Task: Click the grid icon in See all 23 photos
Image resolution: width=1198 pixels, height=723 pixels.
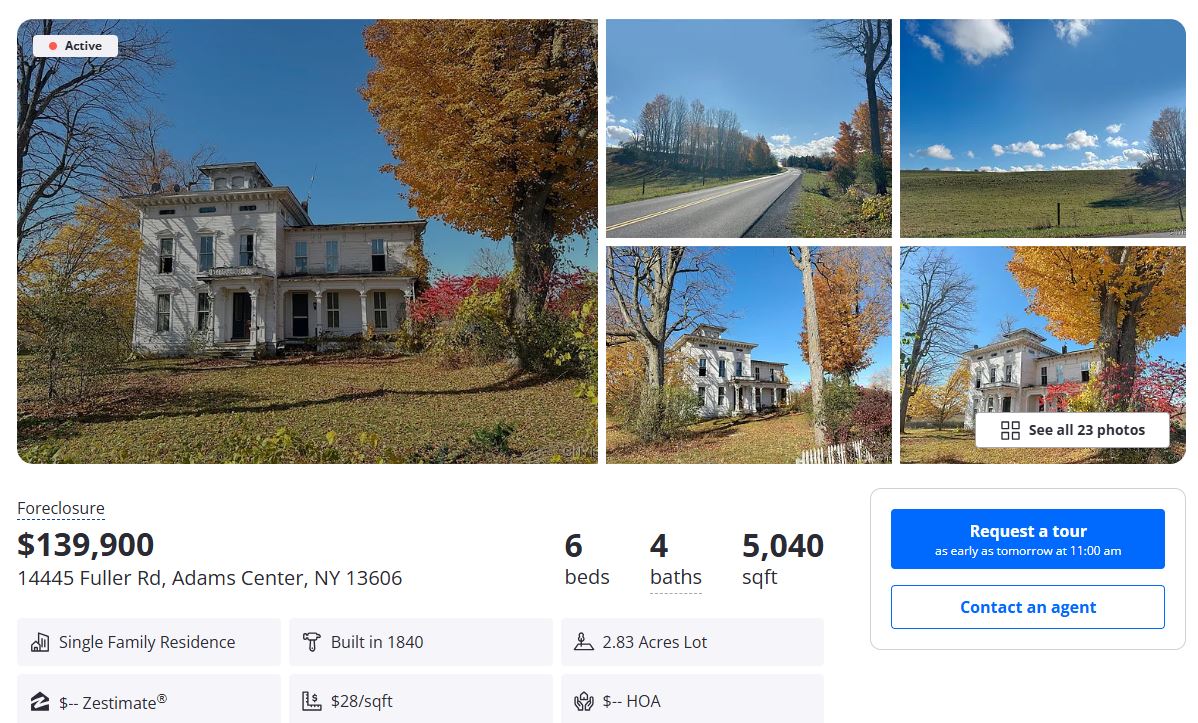Action: point(1010,430)
